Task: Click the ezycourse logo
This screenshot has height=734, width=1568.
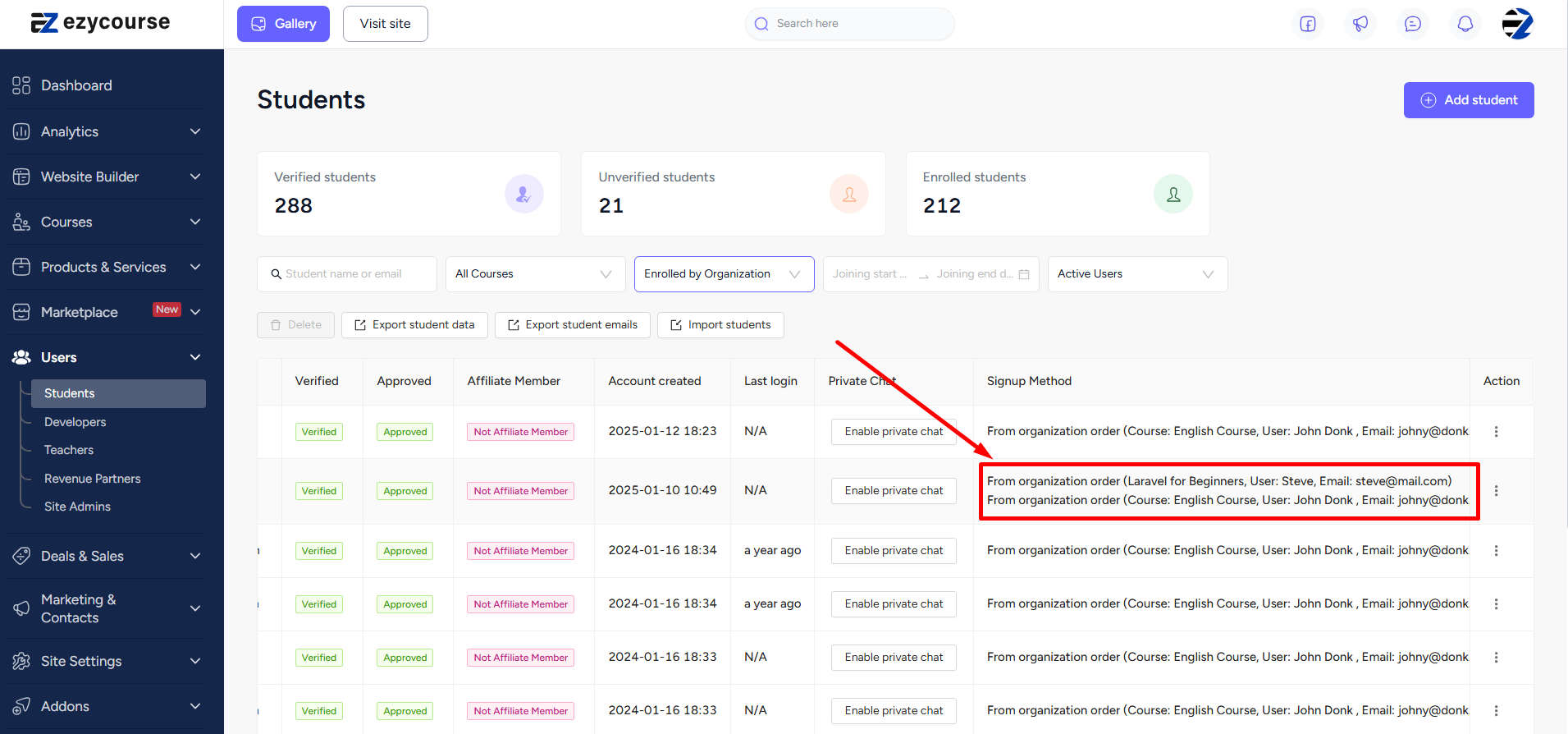Action: 100,23
